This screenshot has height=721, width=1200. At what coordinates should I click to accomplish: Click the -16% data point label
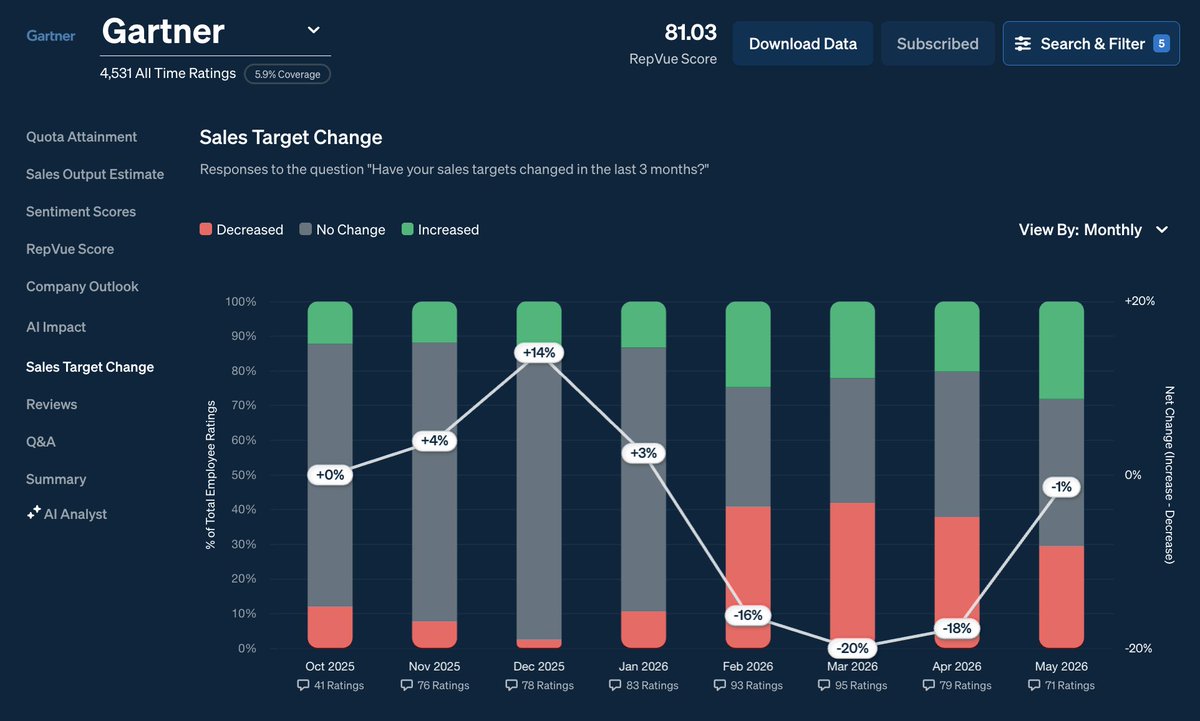(x=748, y=614)
